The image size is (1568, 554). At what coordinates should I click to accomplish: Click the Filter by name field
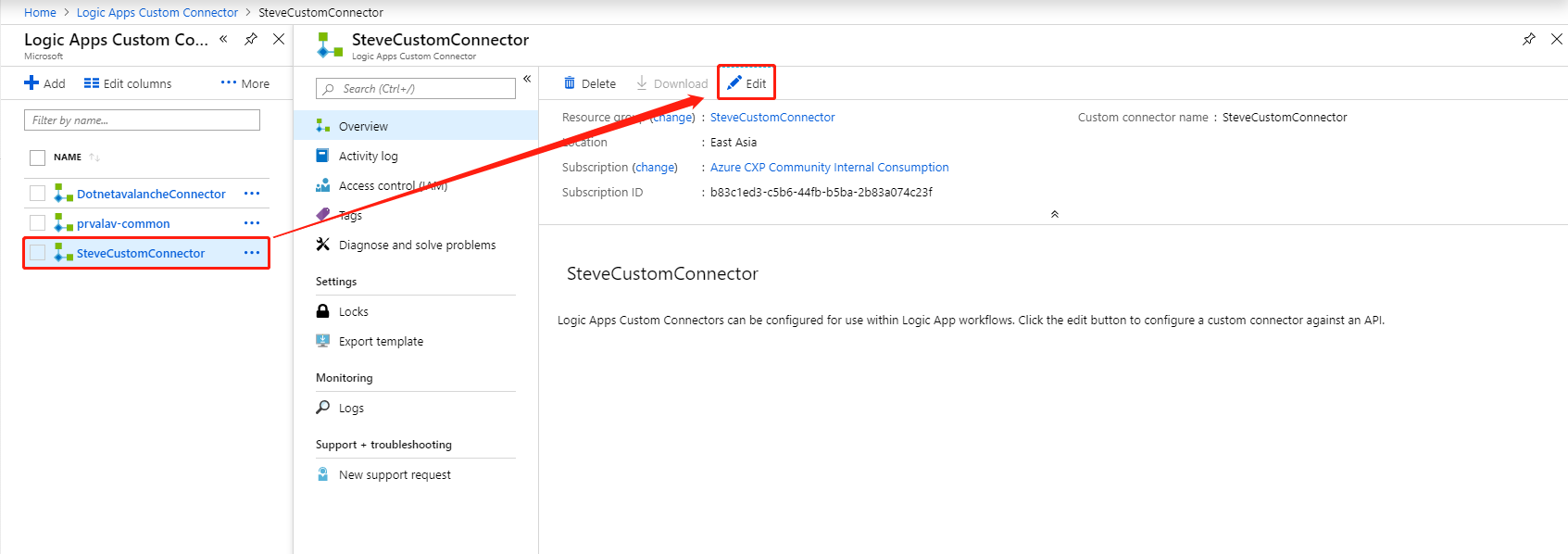coord(142,120)
